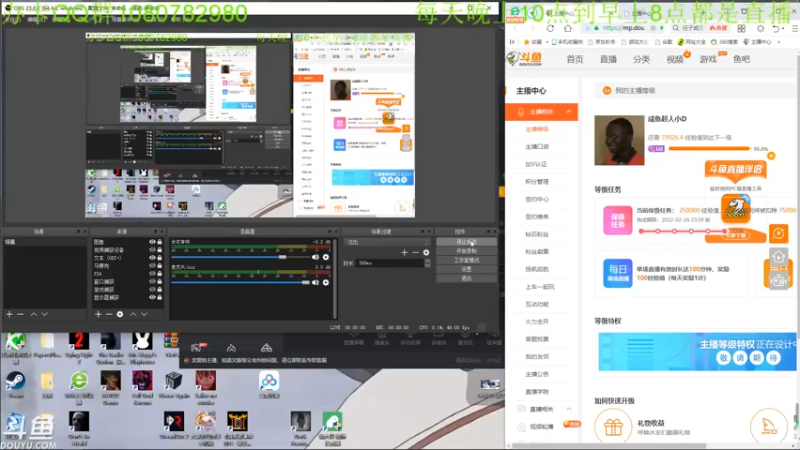
Task: Open the 淡出 transition type dropdown
Action: (387, 242)
